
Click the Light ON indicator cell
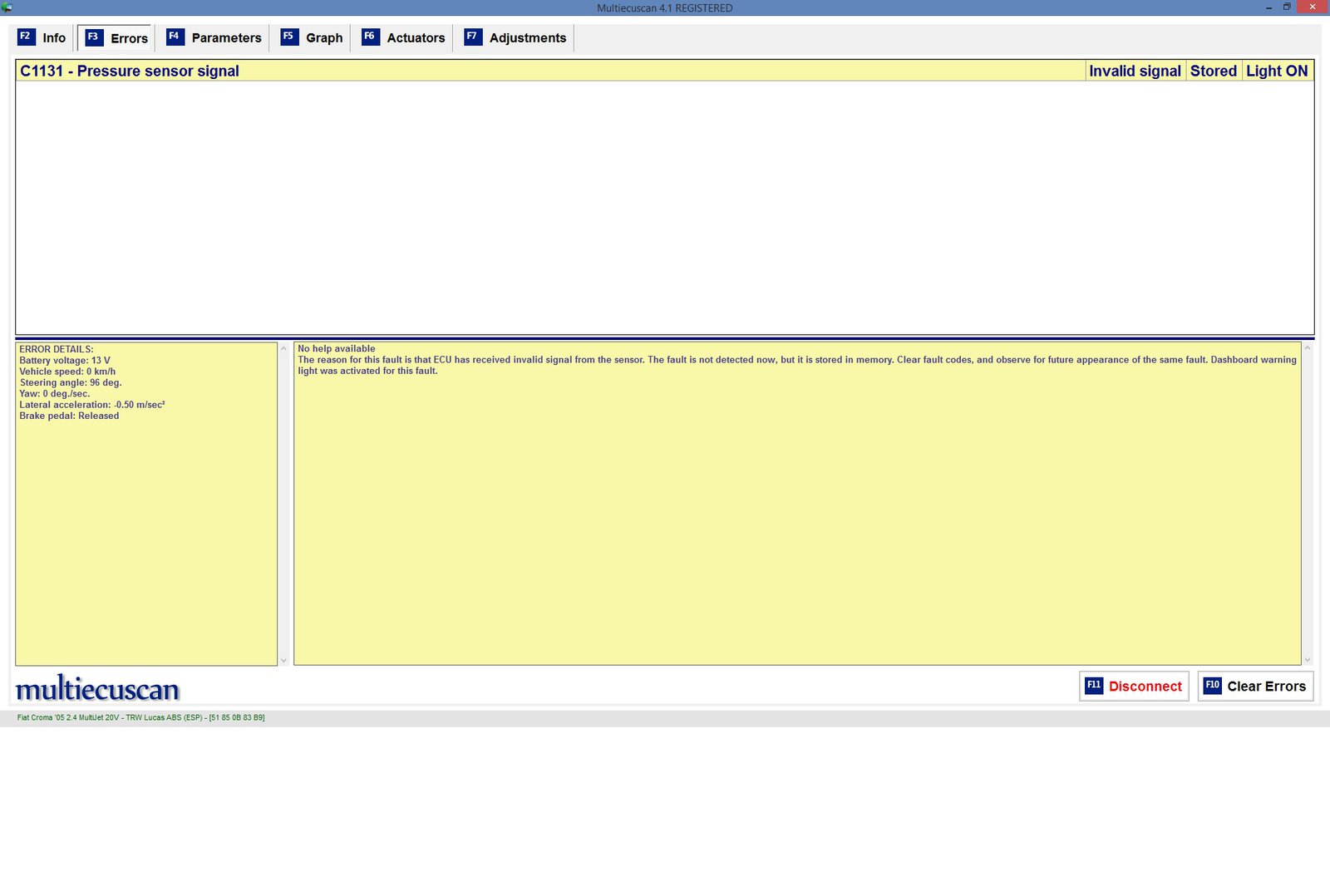point(1277,71)
